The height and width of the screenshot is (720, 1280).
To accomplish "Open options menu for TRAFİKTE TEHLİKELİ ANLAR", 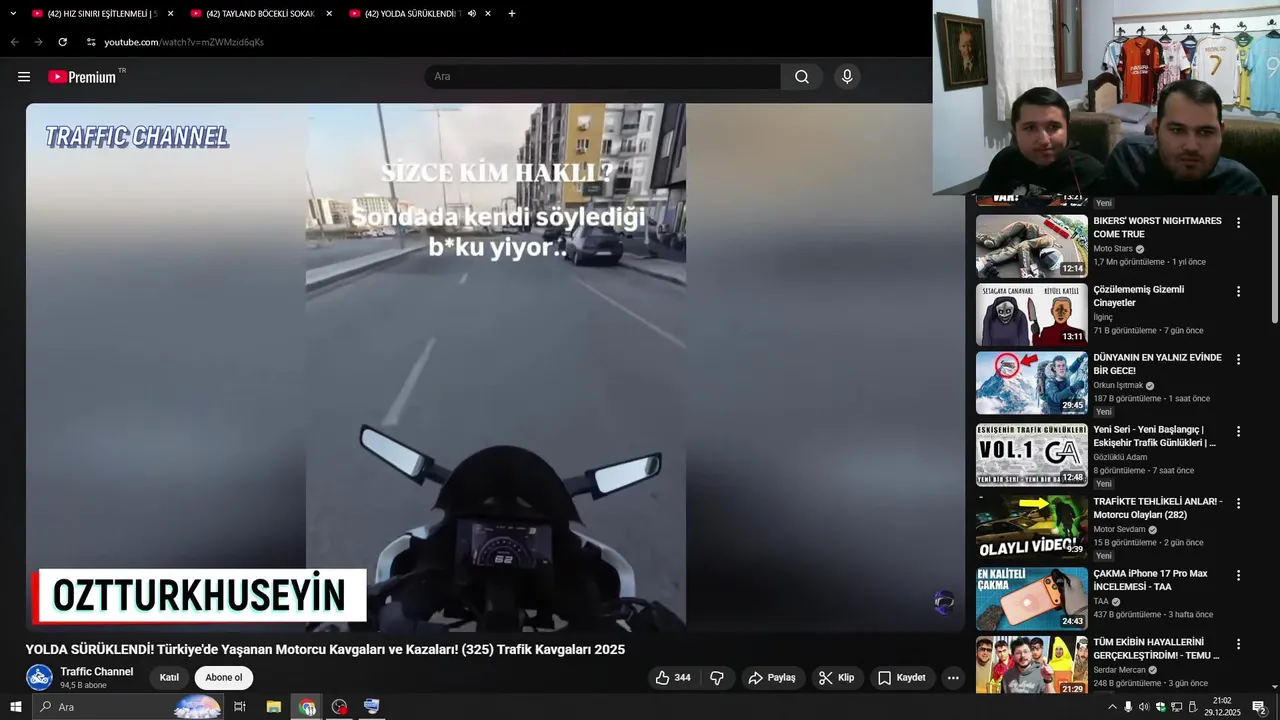I will [1238, 503].
